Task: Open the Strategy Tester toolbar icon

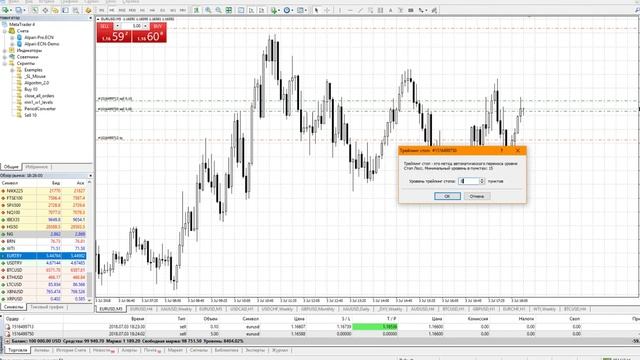Action: click(76, 10)
